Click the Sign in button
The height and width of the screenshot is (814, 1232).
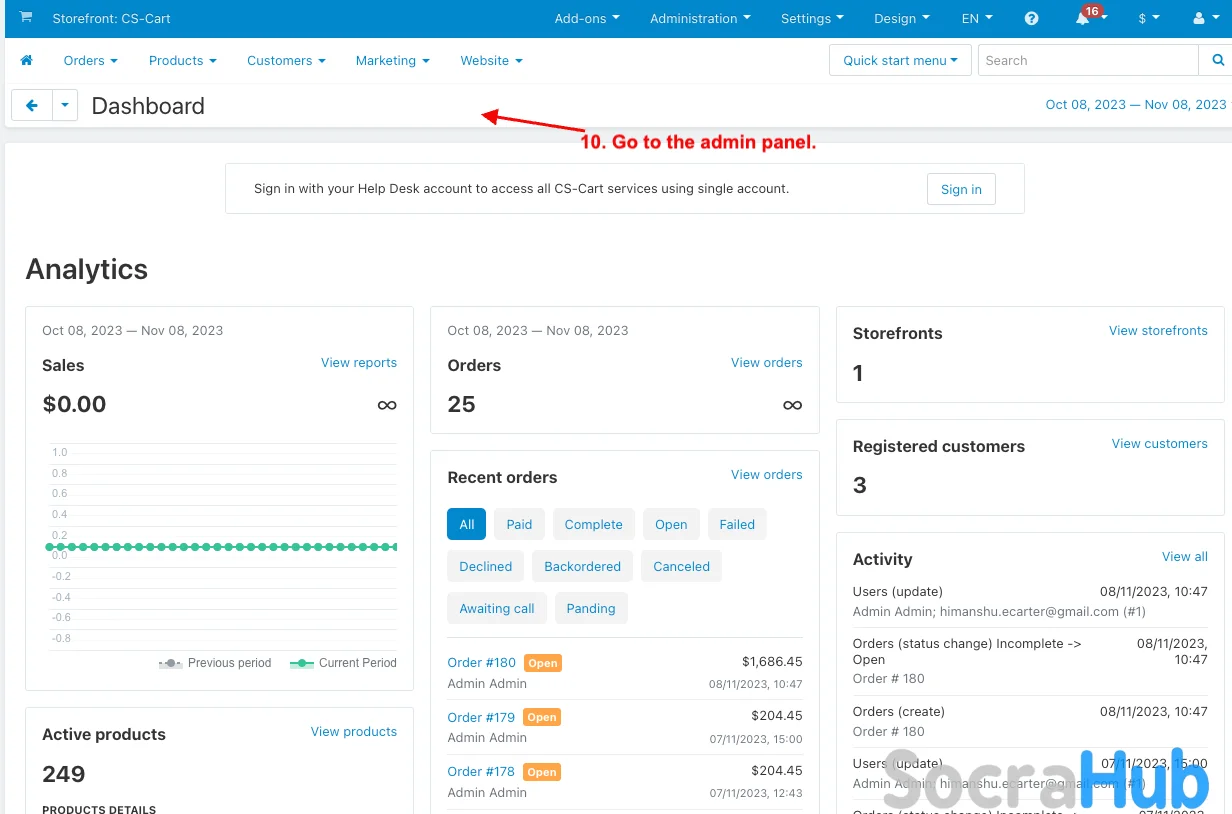pos(961,189)
